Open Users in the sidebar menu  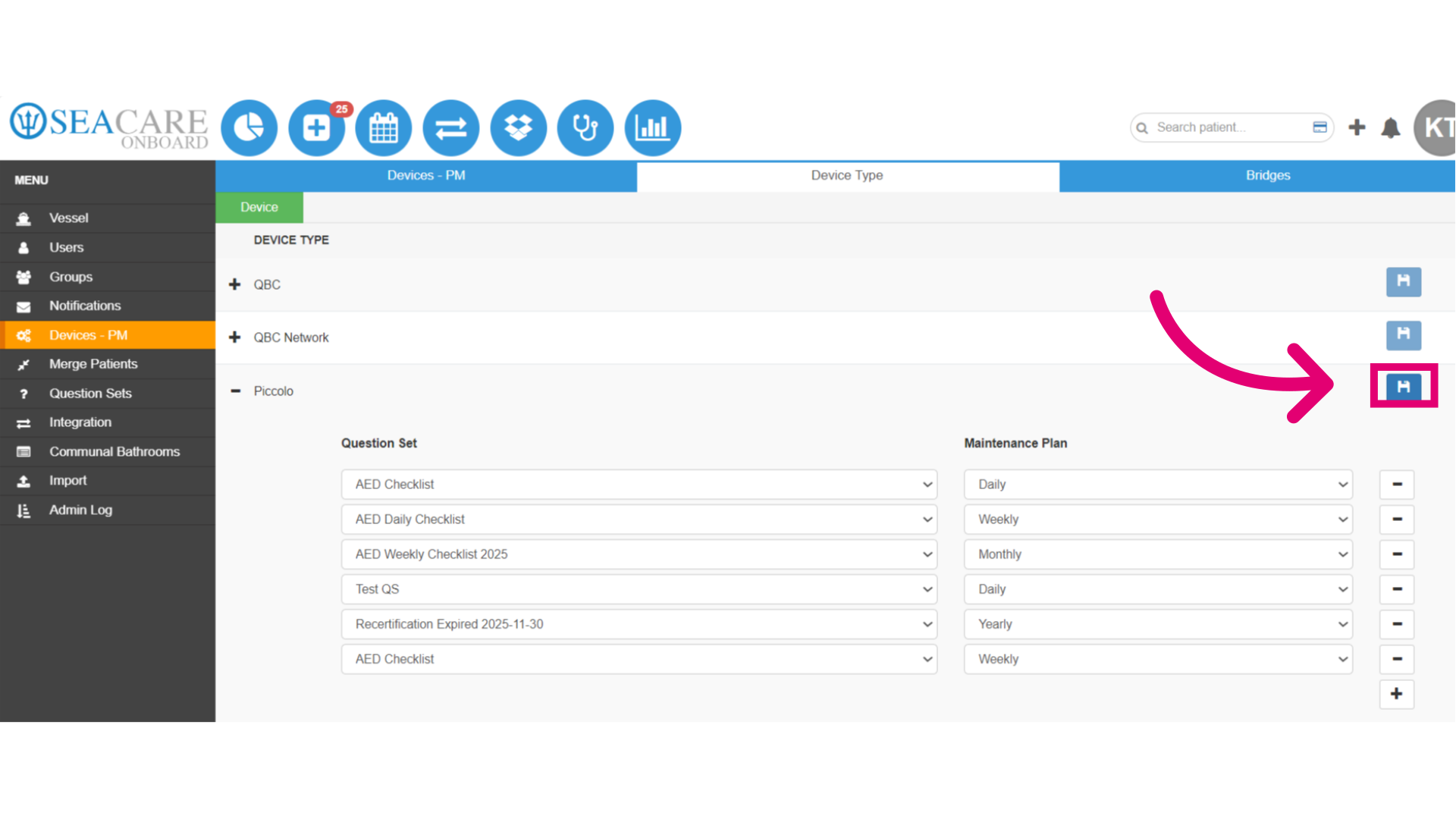coord(108,248)
